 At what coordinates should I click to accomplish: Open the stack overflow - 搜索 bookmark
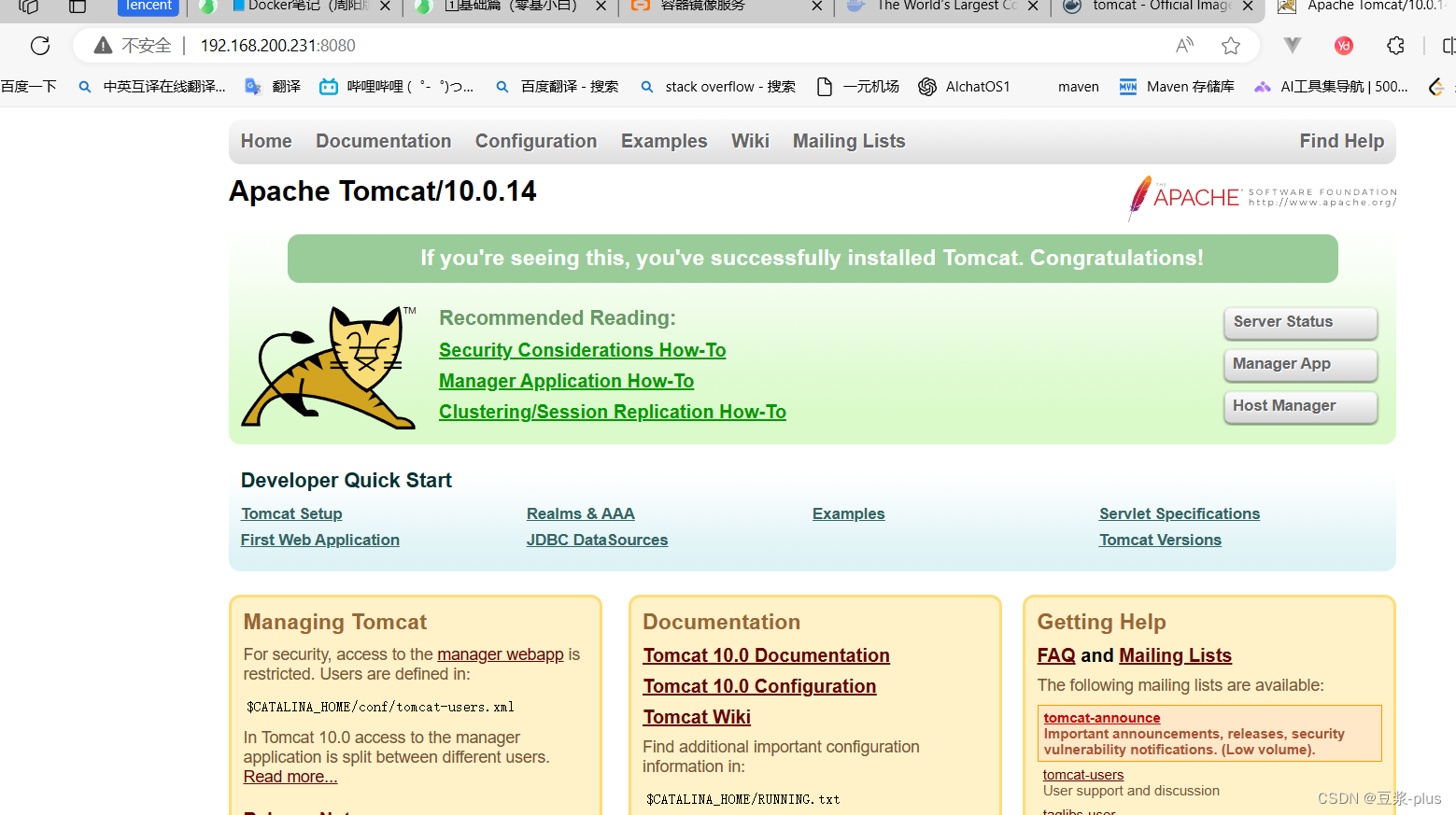click(x=717, y=87)
